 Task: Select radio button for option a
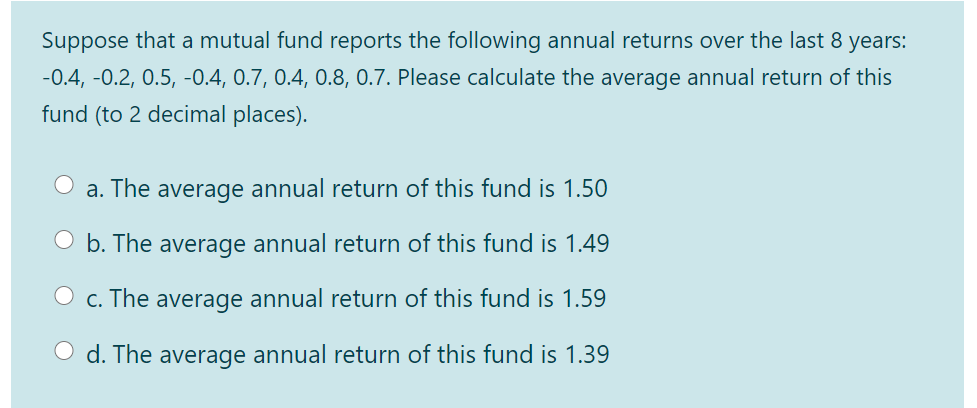[x=64, y=184]
